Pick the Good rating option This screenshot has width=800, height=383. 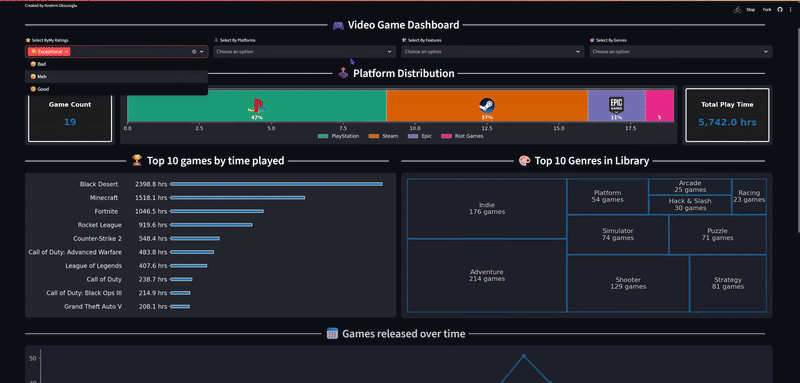click(x=116, y=89)
